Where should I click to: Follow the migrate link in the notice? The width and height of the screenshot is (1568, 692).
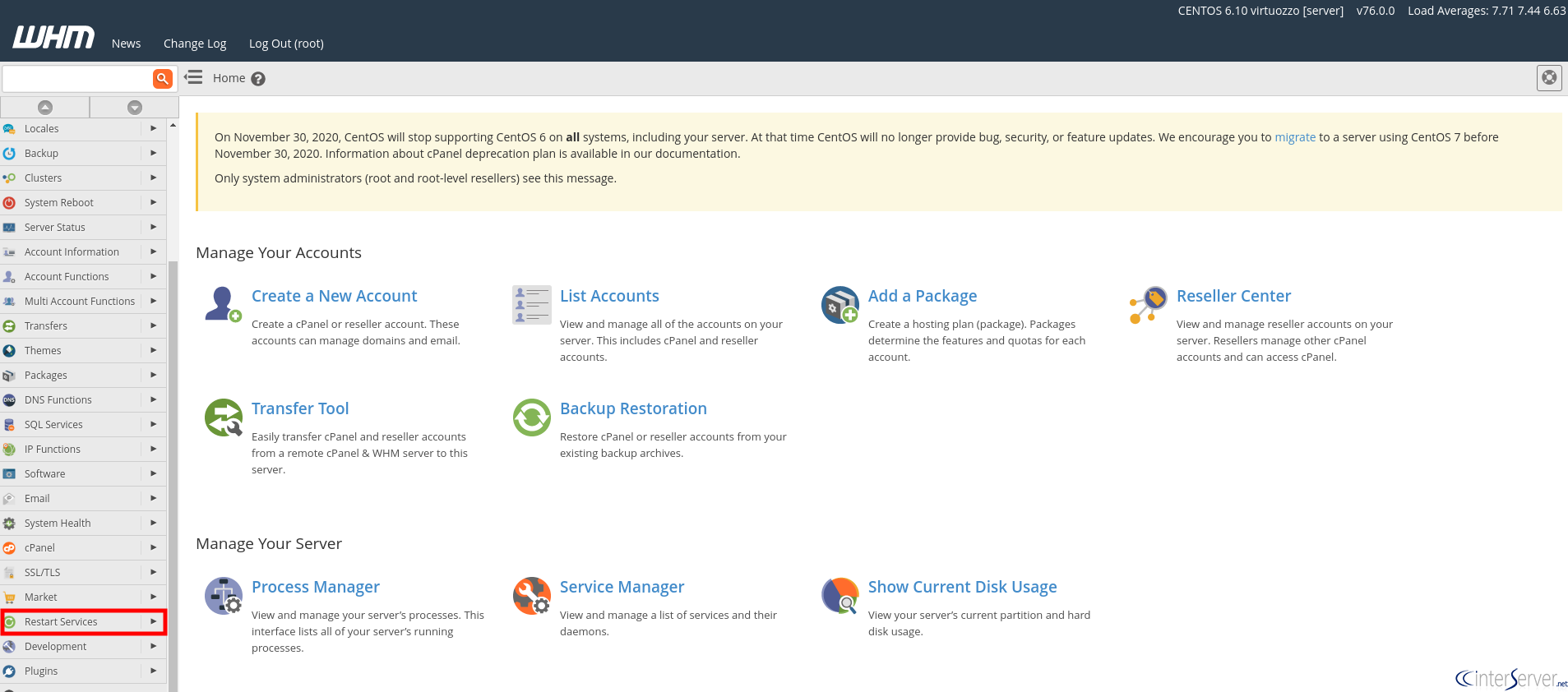[1295, 137]
